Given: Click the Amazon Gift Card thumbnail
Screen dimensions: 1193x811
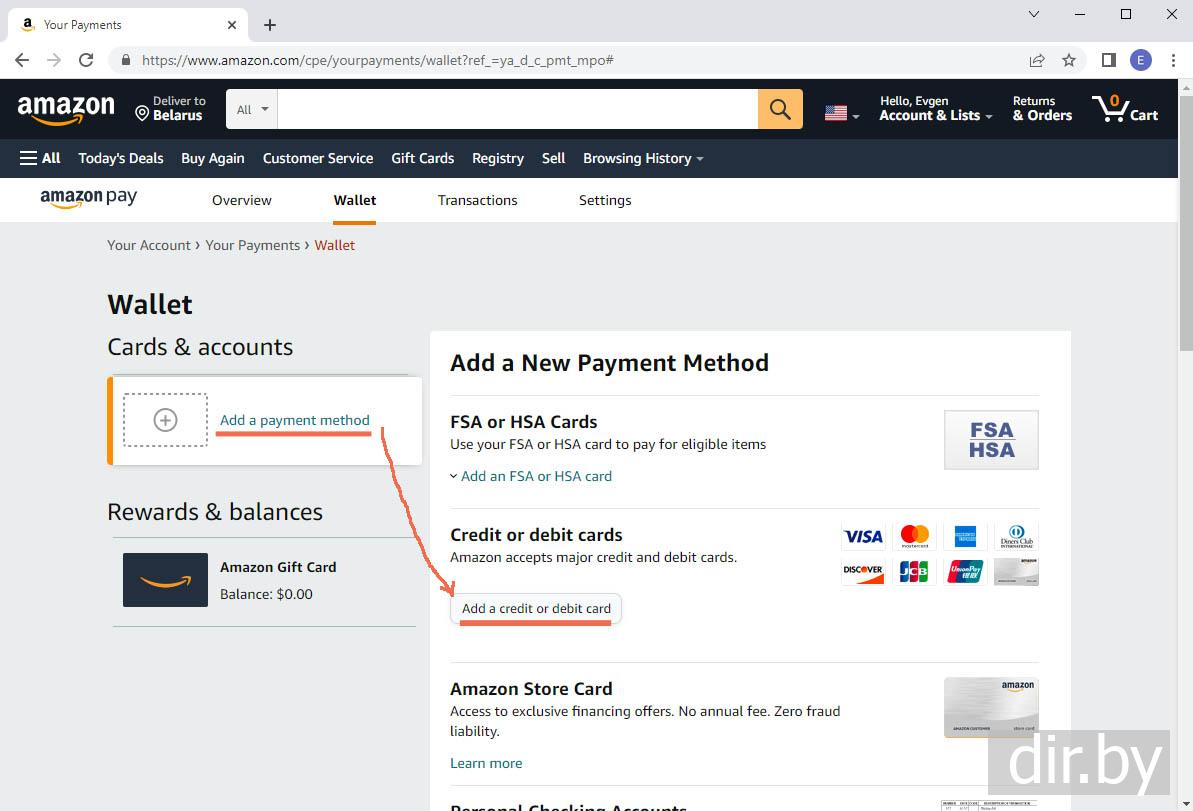Looking at the screenshot, I should coord(165,580).
